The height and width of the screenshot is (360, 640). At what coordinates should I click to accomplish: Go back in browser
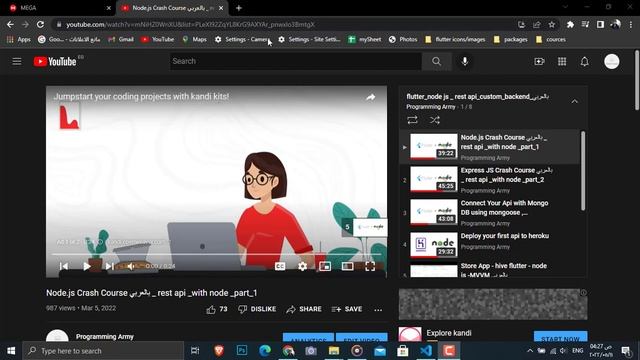10,24
